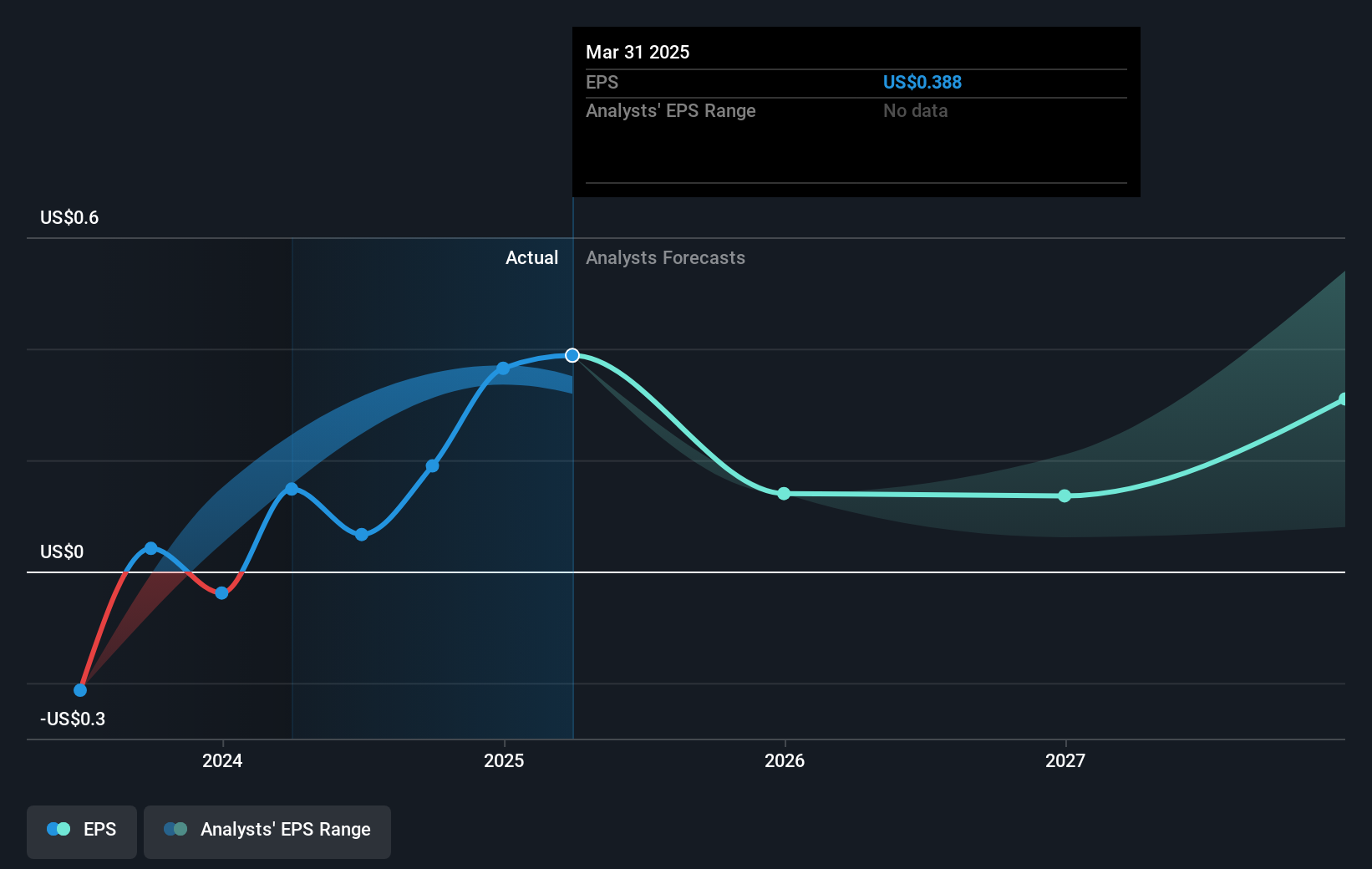Toggle the Analysts' EPS Range legend
Screen dimensions: 1372x869
point(267,831)
